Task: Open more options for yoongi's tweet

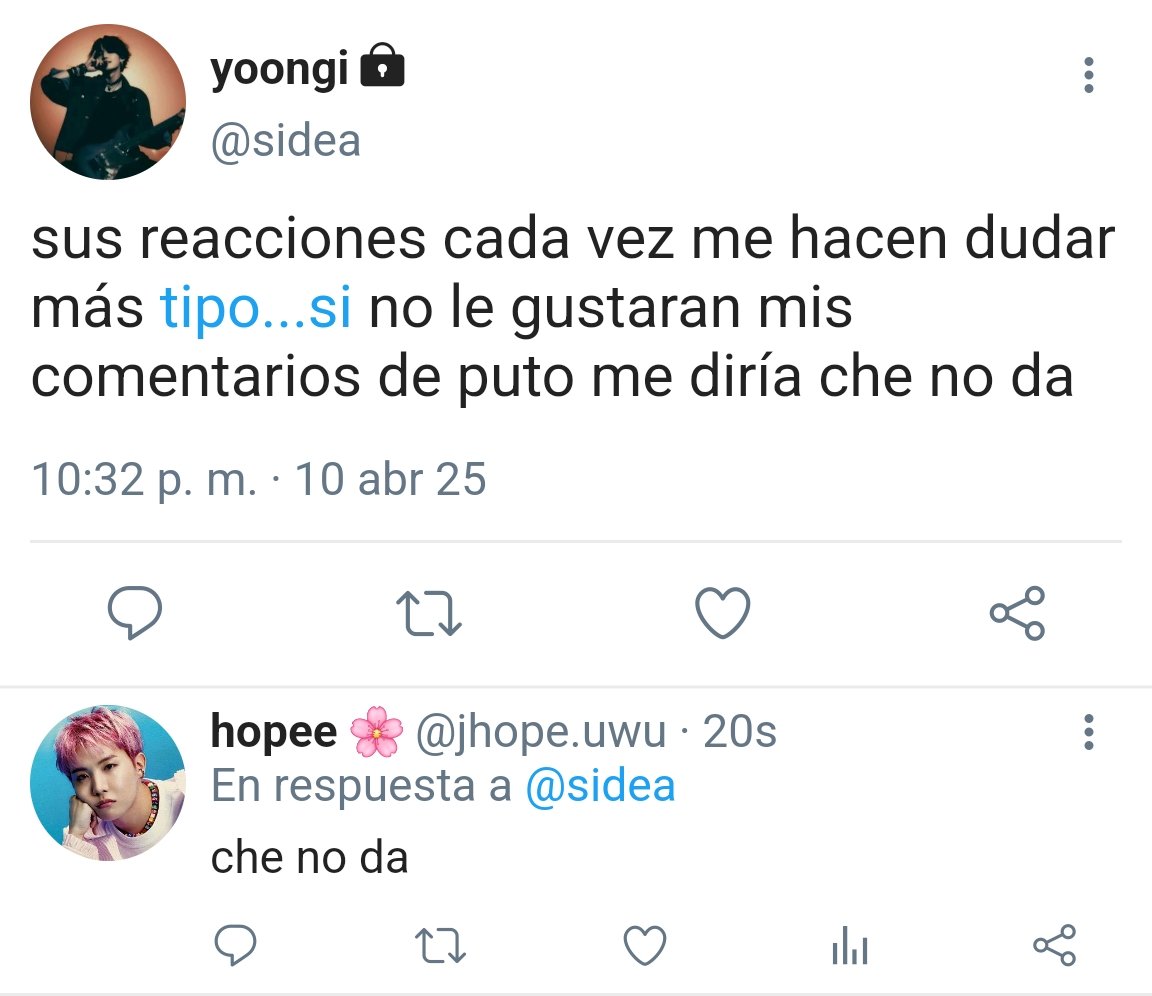Action: click(1089, 75)
